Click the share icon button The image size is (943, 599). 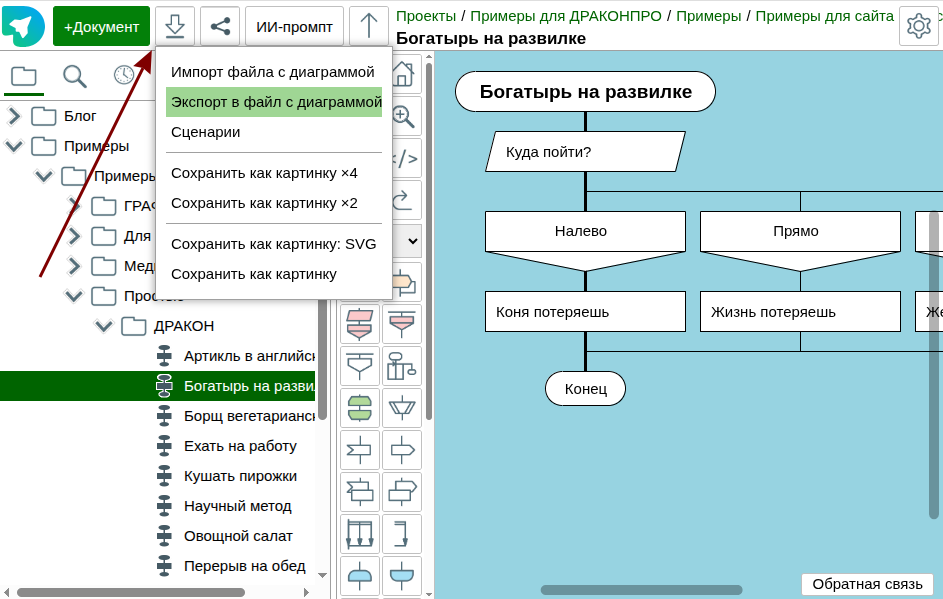(x=220, y=26)
